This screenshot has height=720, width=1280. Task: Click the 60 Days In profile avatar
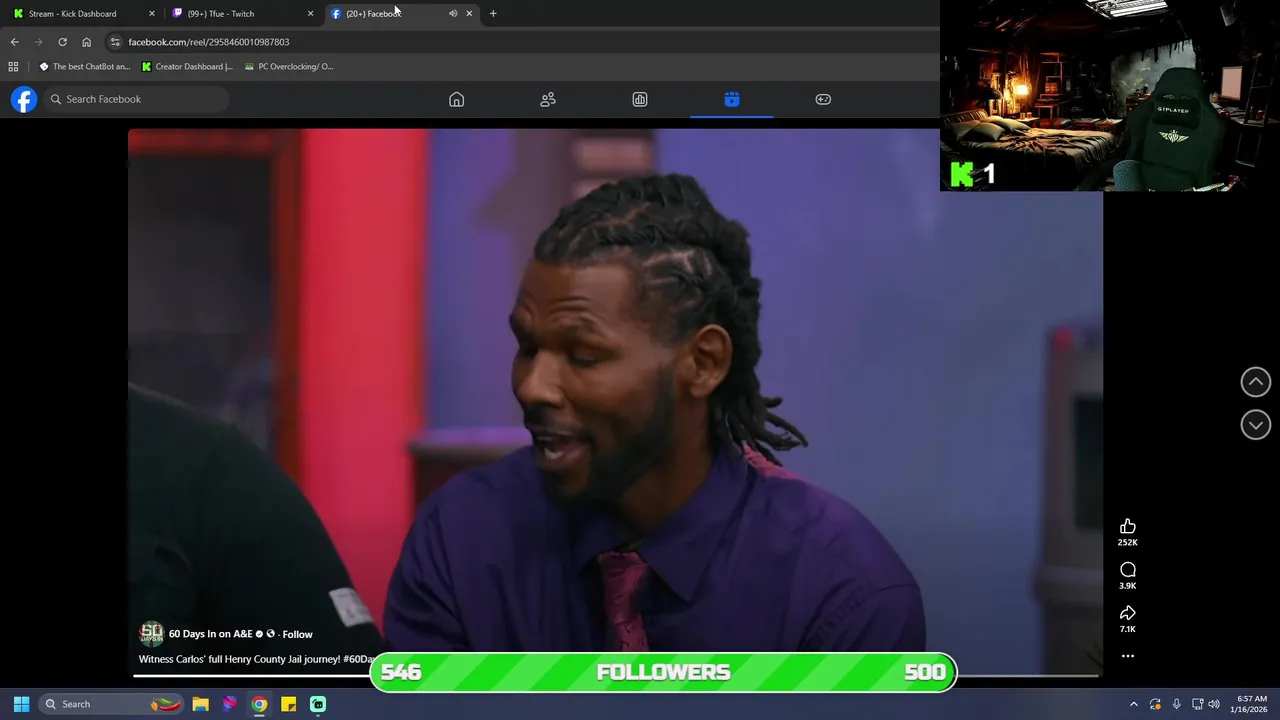(151, 633)
